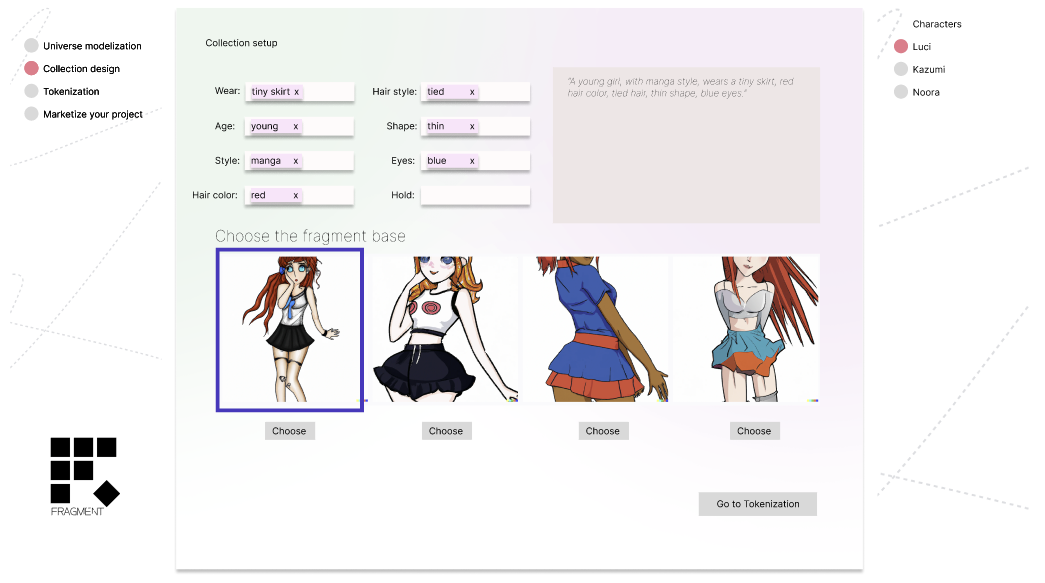Remove the 'blue' Eyes tag

click(x=472, y=161)
